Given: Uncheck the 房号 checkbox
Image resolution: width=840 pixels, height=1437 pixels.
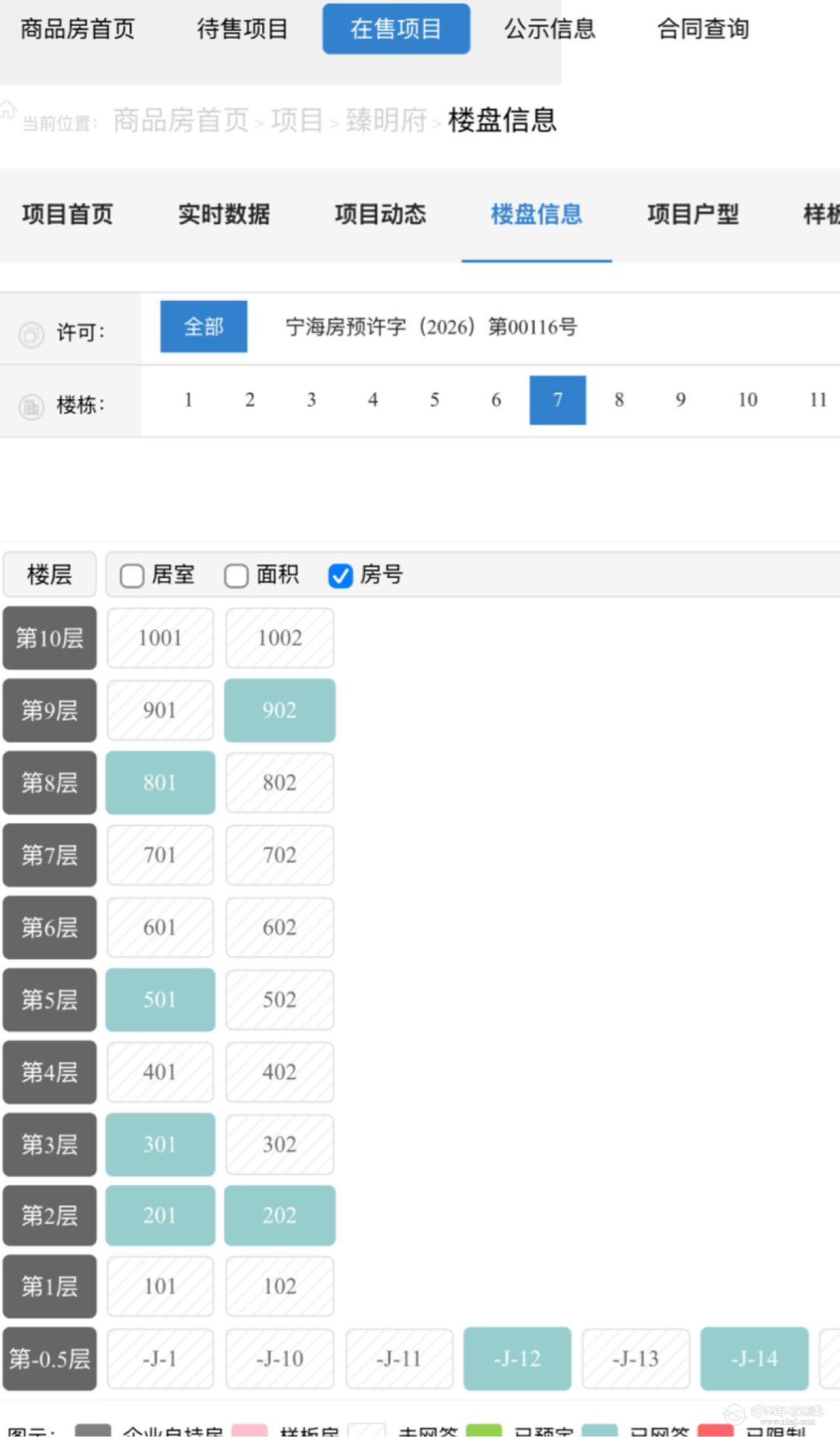Looking at the screenshot, I should (x=341, y=576).
